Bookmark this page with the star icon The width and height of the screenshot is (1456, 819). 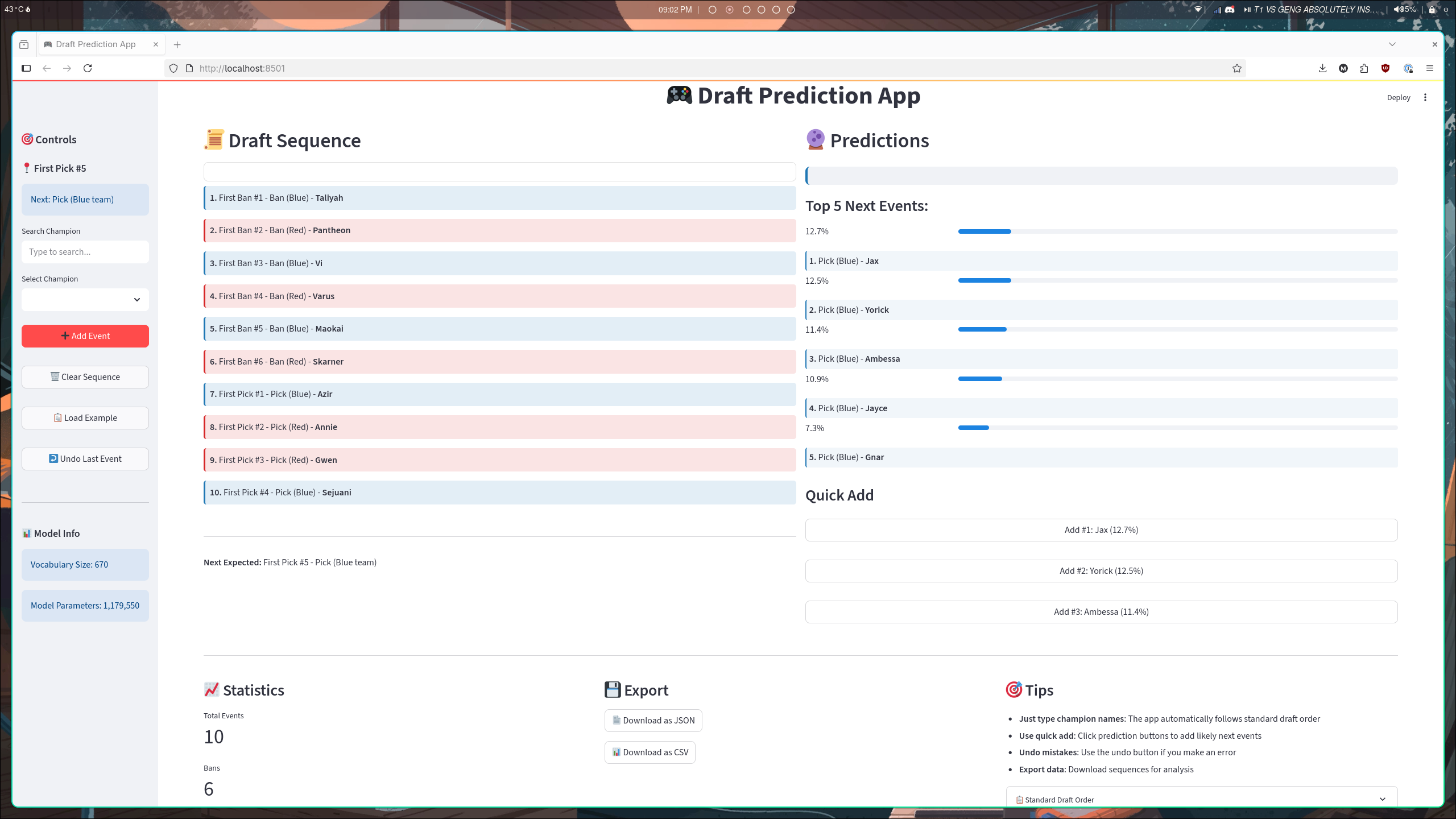tap(1236, 68)
